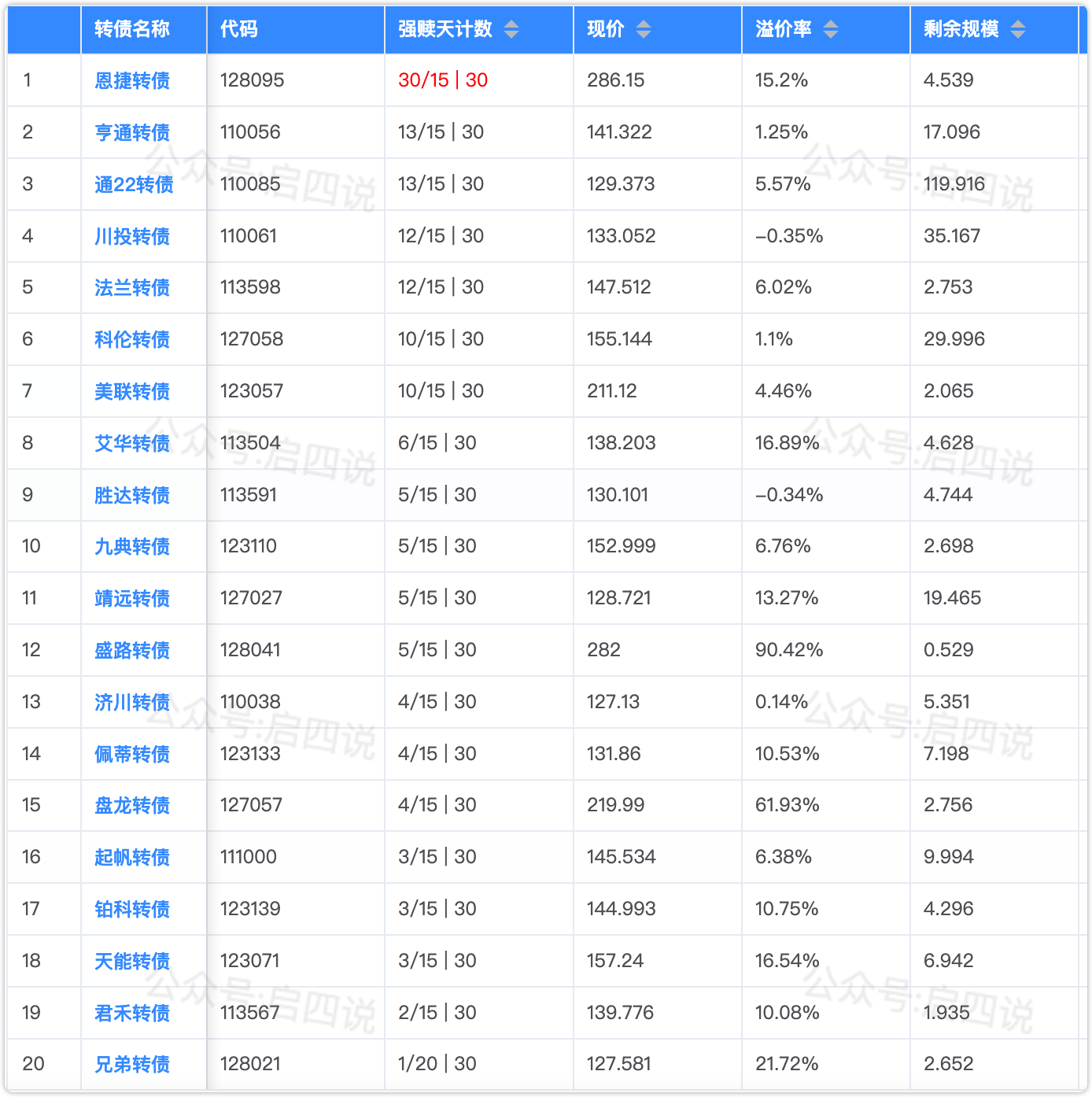The image size is (1092, 1097).
Task: Click the 通22转债 link
Action: coord(134,184)
